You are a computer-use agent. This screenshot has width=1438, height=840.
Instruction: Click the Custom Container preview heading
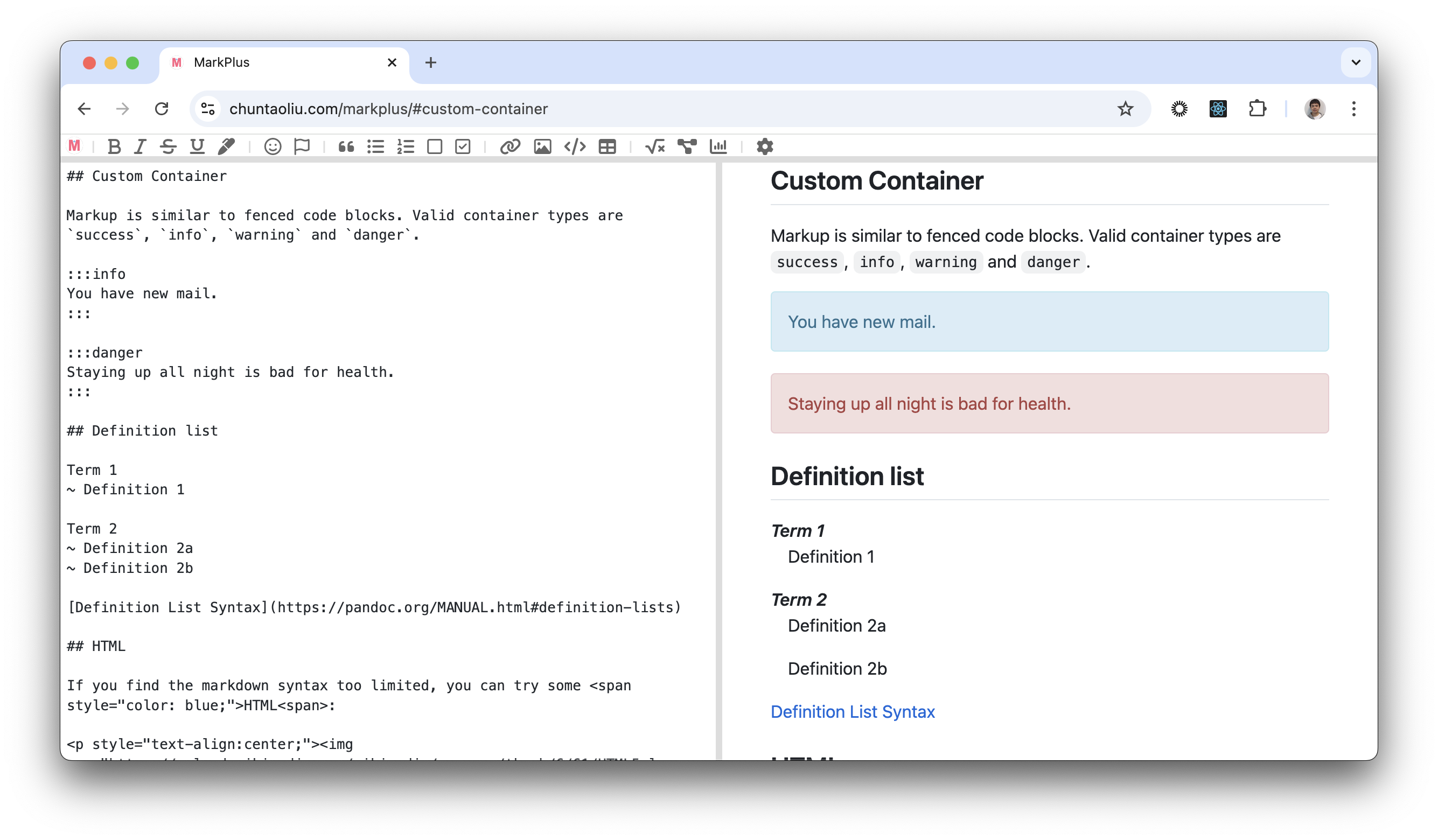click(876, 181)
